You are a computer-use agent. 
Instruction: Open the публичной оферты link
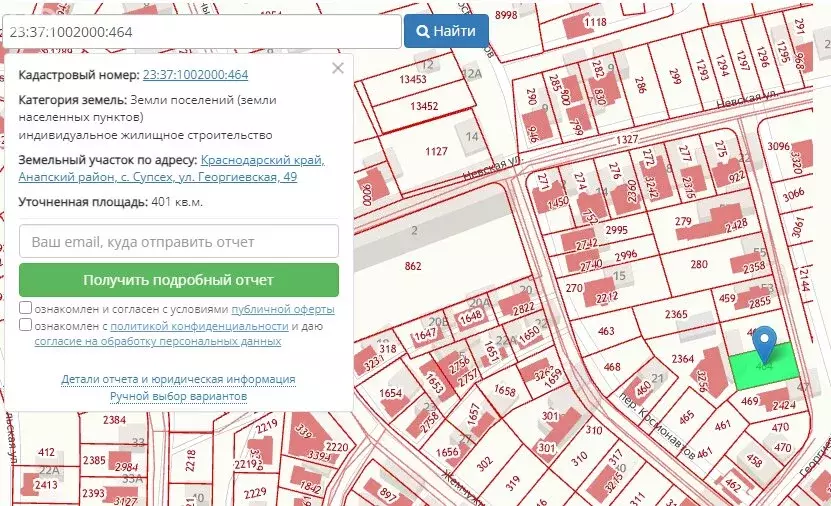[x=282, y=309]
